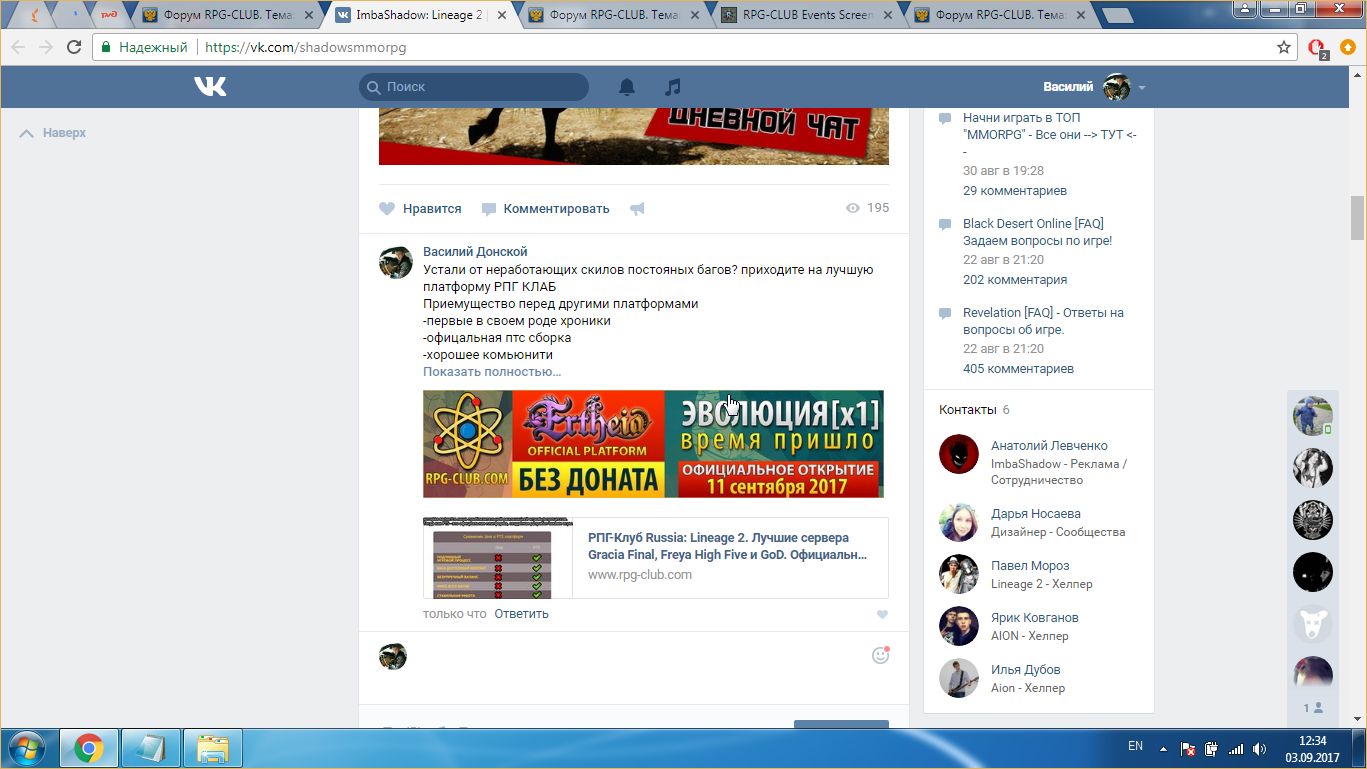
Task: Open the red Opera-style extension icon
Action: click(1317, 48)
